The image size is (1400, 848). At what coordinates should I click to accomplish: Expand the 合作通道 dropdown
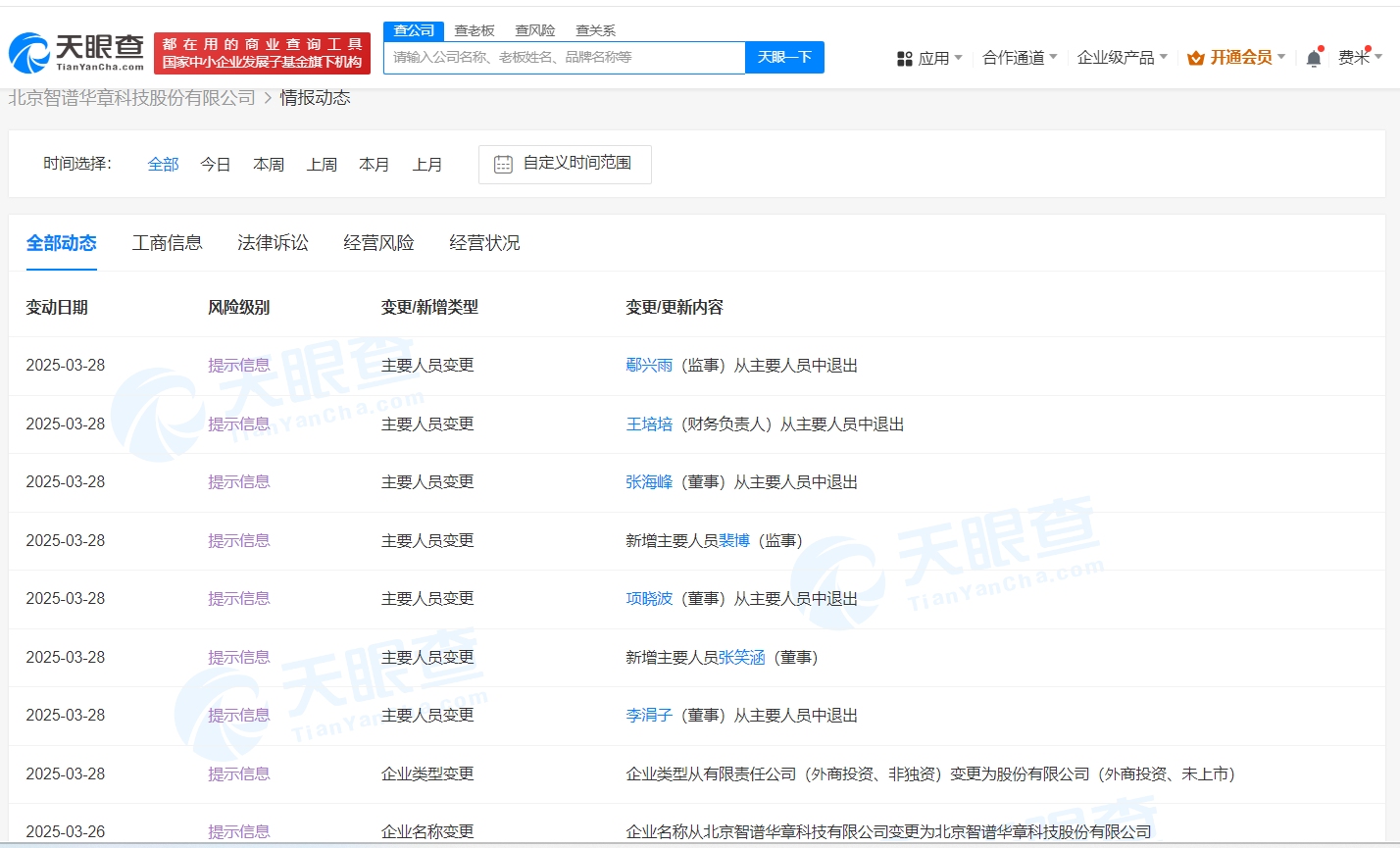click(1020, 58)
